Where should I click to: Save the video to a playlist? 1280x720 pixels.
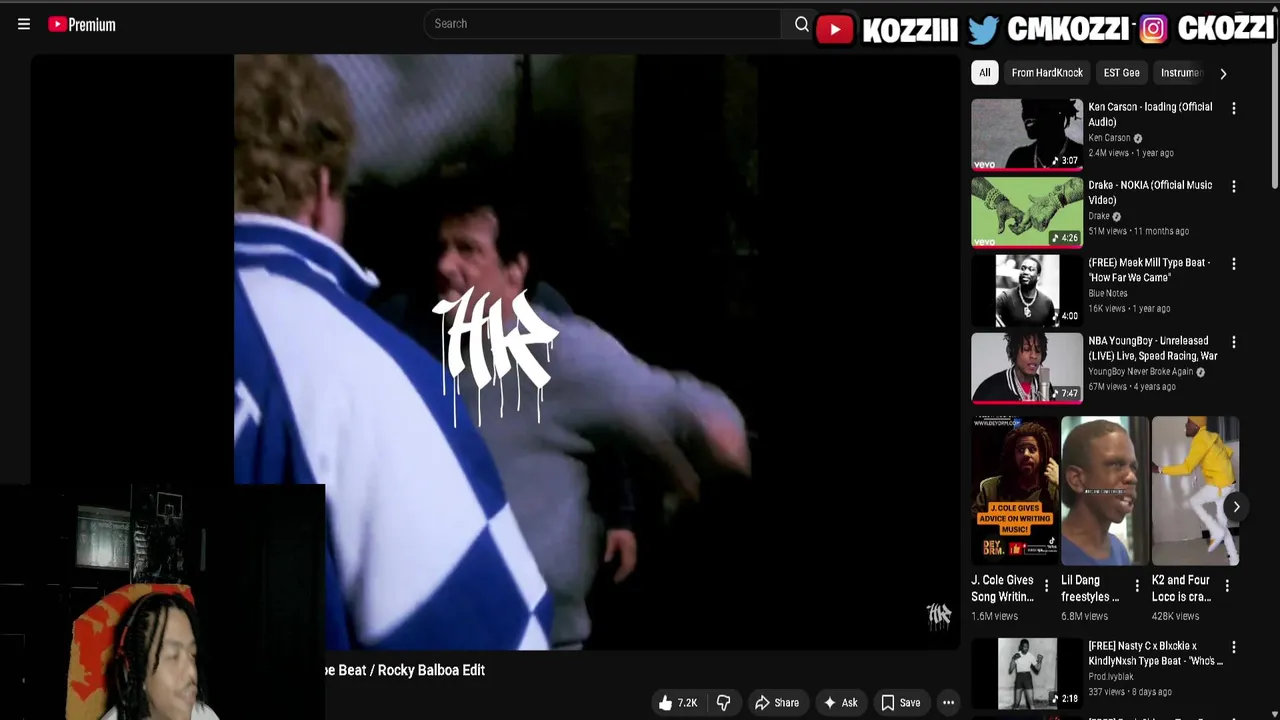pyautogui.click(x=900, y=703)
